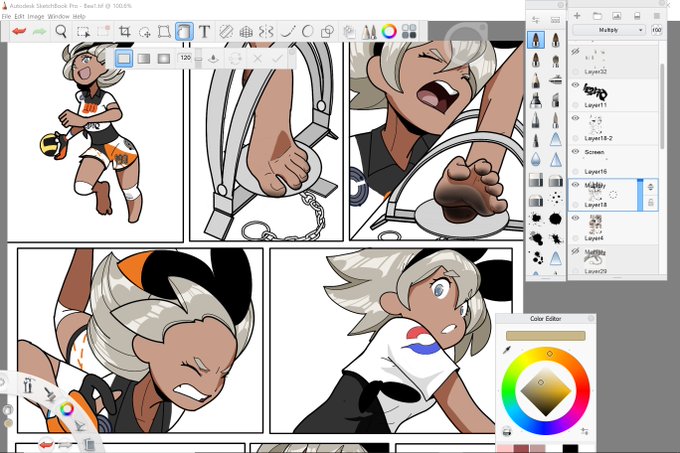Screen dimensions: 680x453
Task: Pick the dark red swatch in Color Editor
Action: tap(522, 449)
